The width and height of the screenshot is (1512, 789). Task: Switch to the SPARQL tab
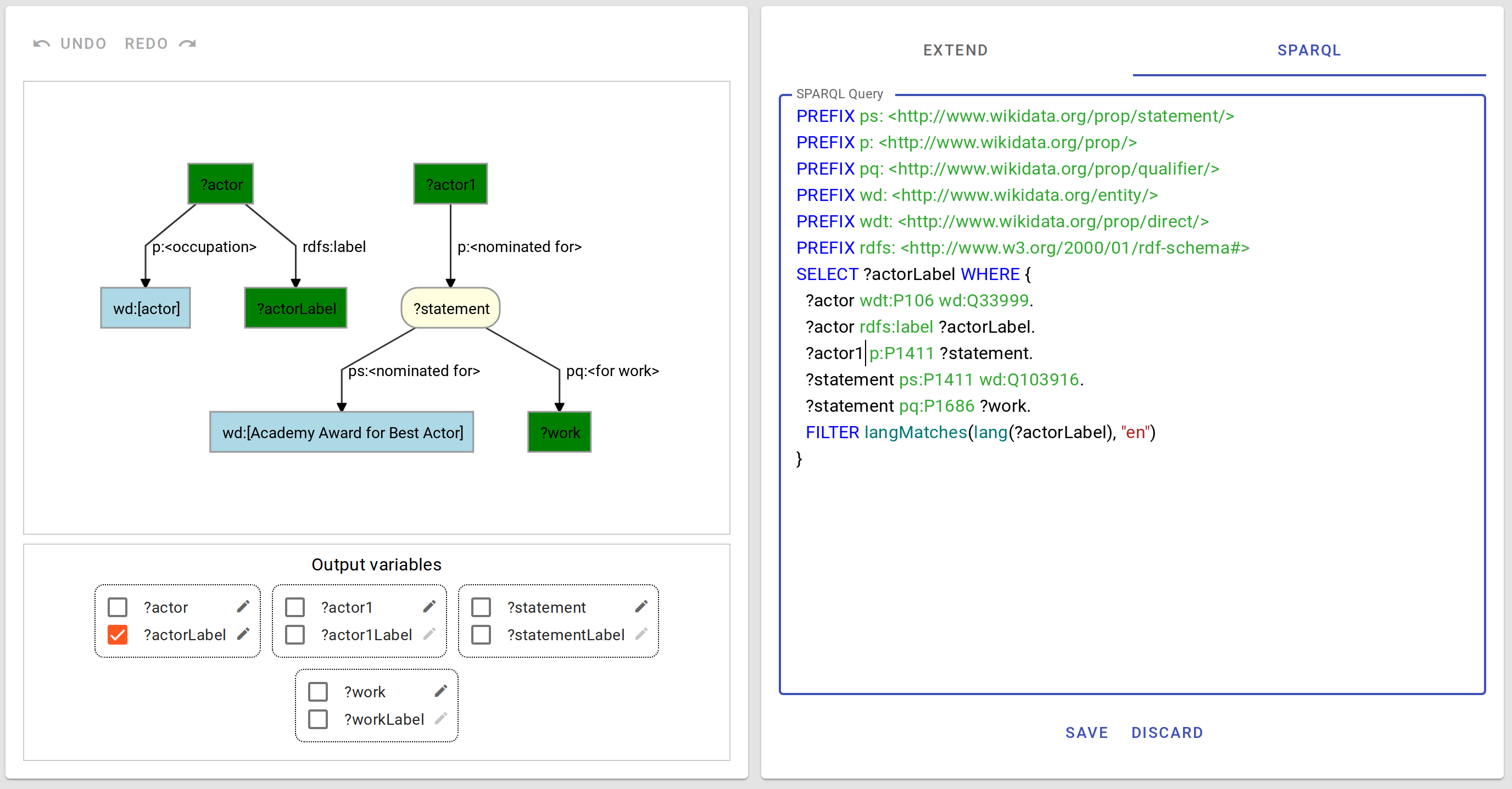1309,51
